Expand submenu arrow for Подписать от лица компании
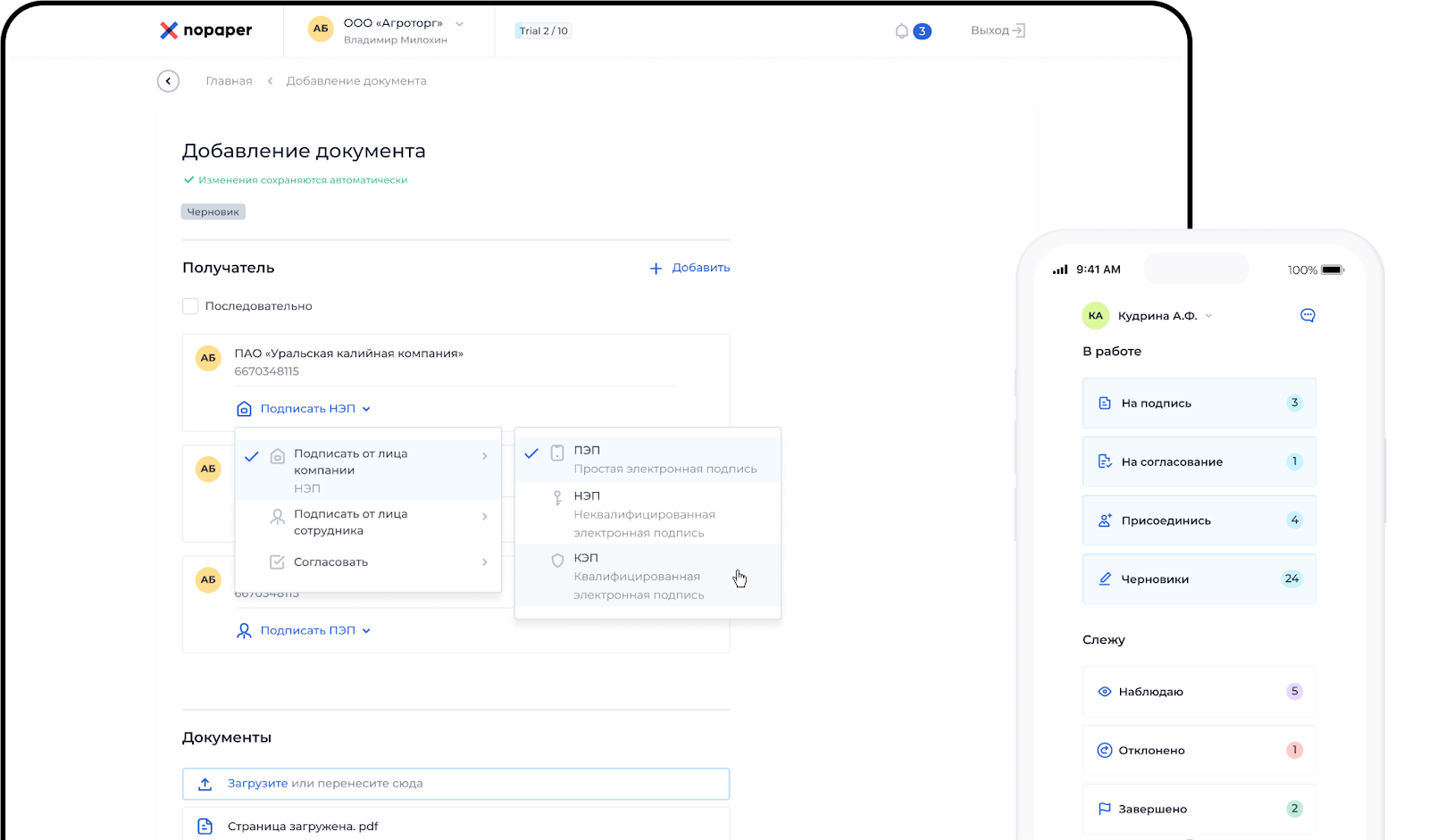The image size is (1429, 840). coord(485,456)
